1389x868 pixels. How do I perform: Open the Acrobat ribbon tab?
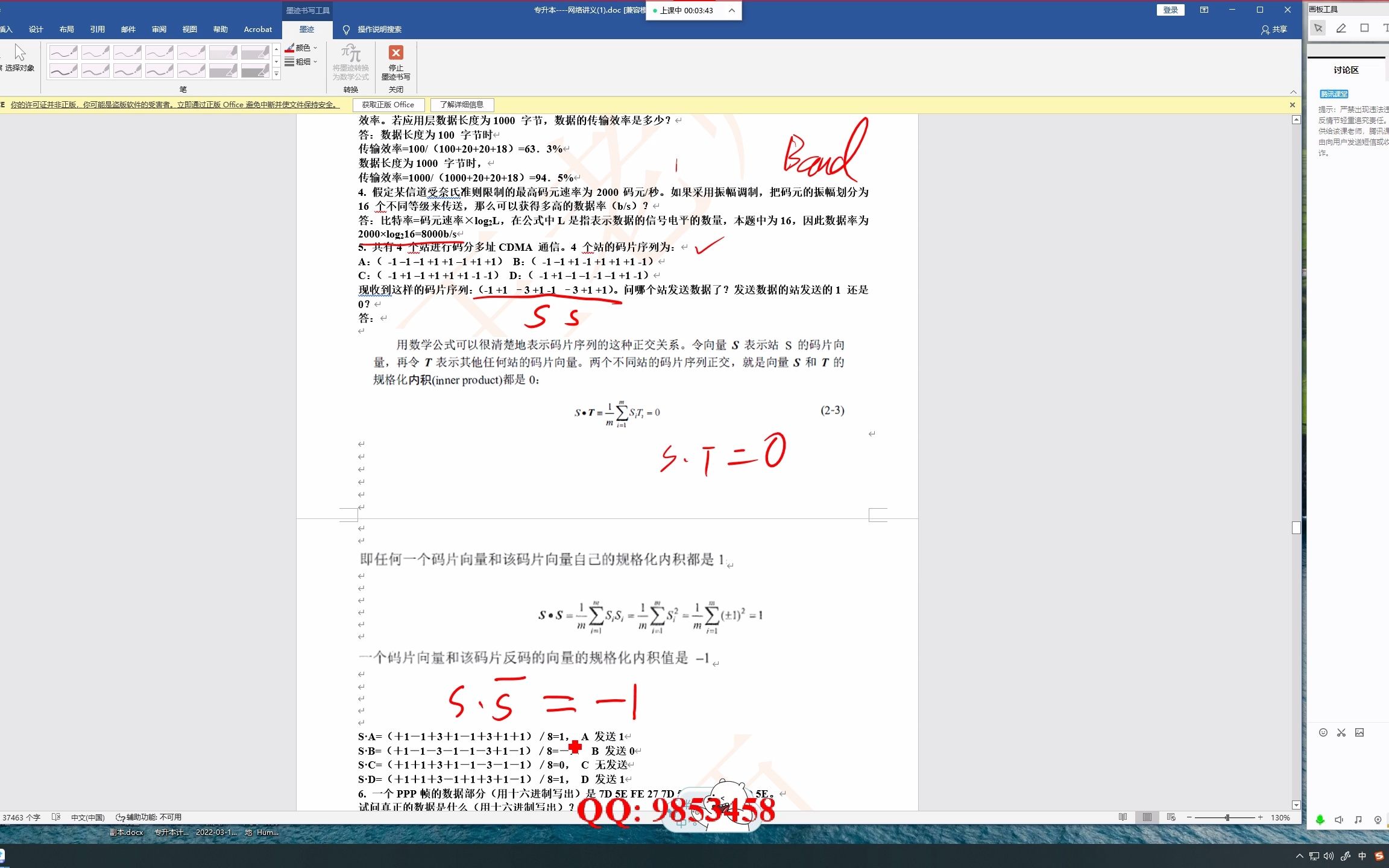point(257,30)
